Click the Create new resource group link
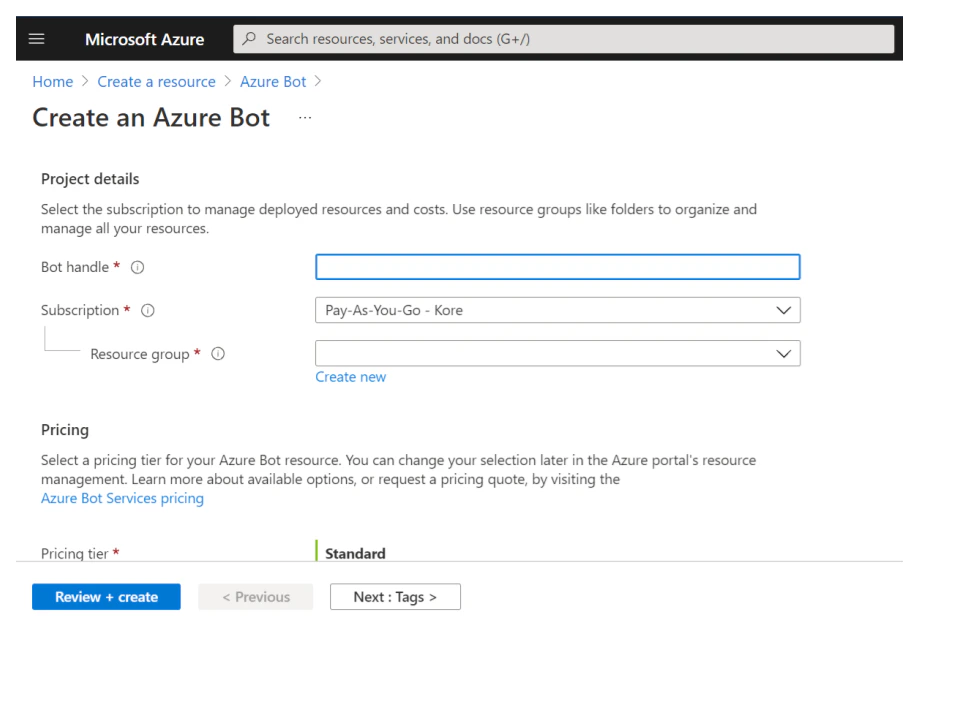960x720 pixels. pos(350,376)
